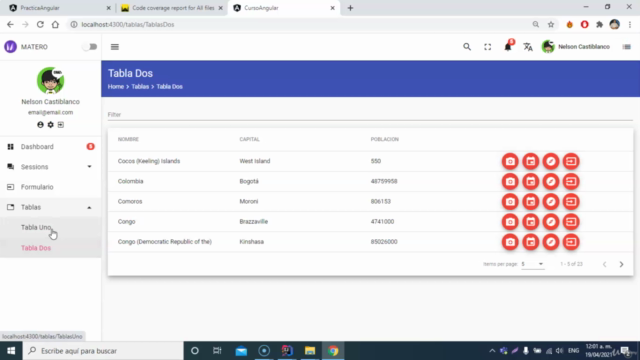The width and height of the screenshot is (640, 360).
Task: Click compass icon in Colombia row
Action: 551,181
